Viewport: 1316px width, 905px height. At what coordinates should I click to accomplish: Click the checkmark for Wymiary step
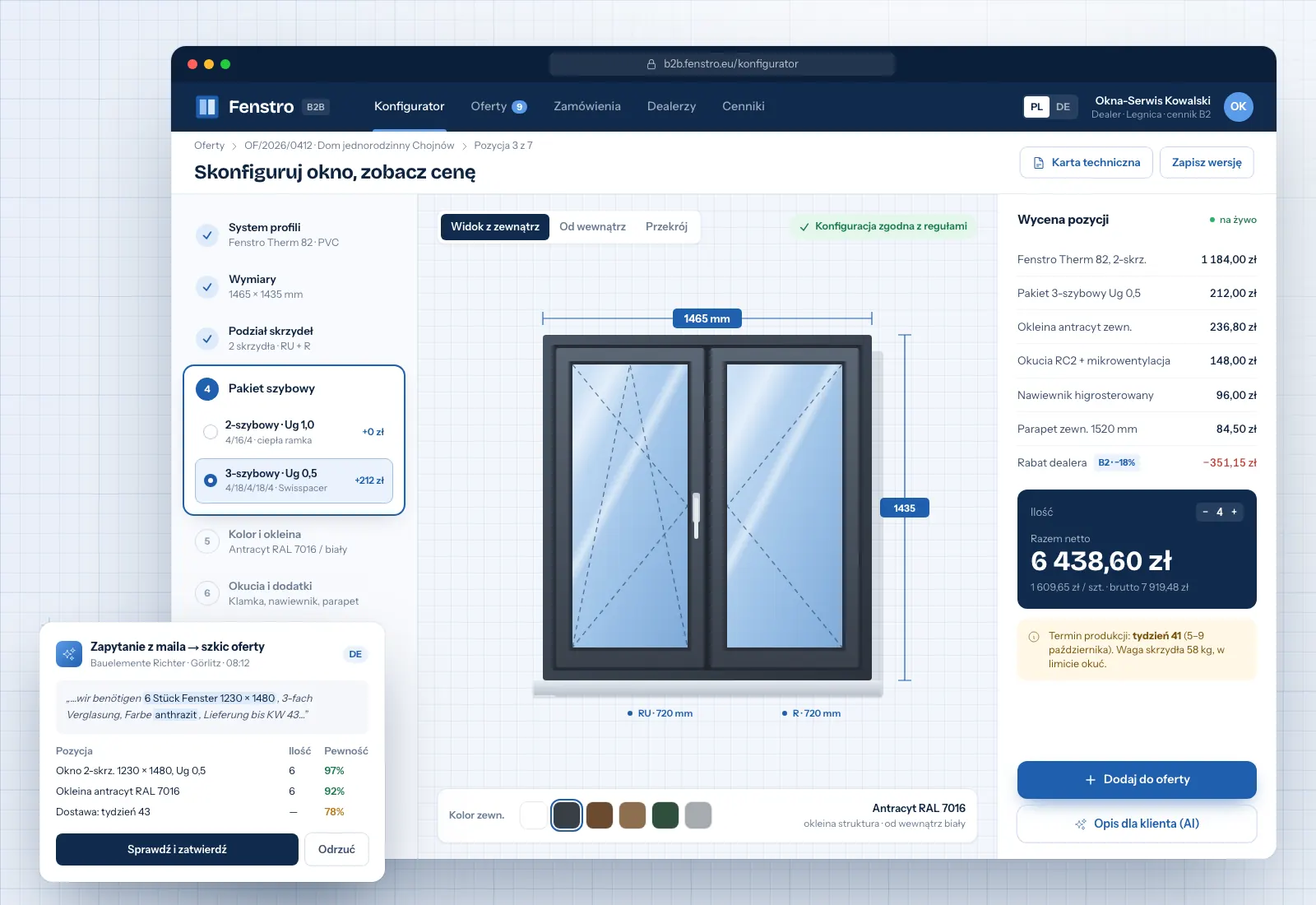tap(207, 286)
